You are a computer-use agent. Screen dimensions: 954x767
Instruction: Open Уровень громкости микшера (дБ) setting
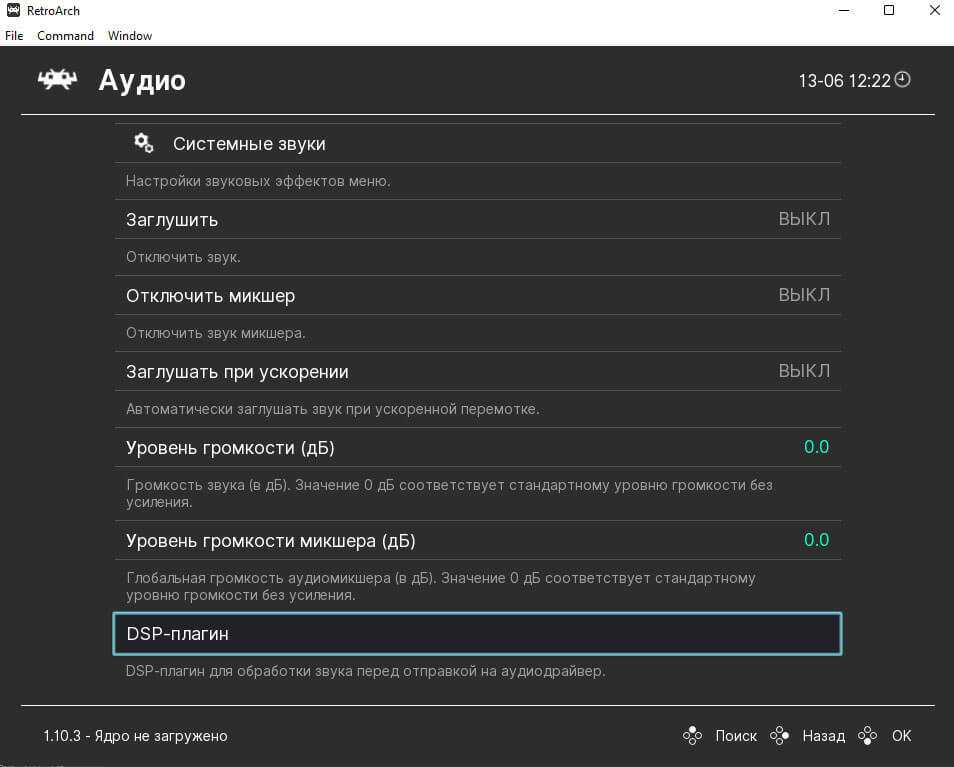coord(477,541)
